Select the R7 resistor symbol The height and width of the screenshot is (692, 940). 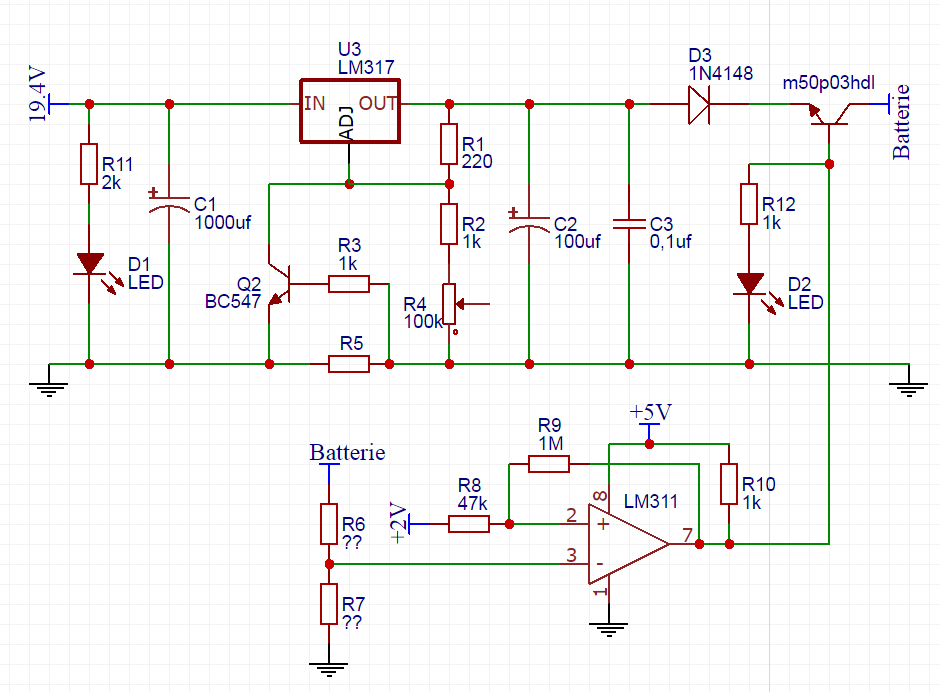tap(329, 604)
